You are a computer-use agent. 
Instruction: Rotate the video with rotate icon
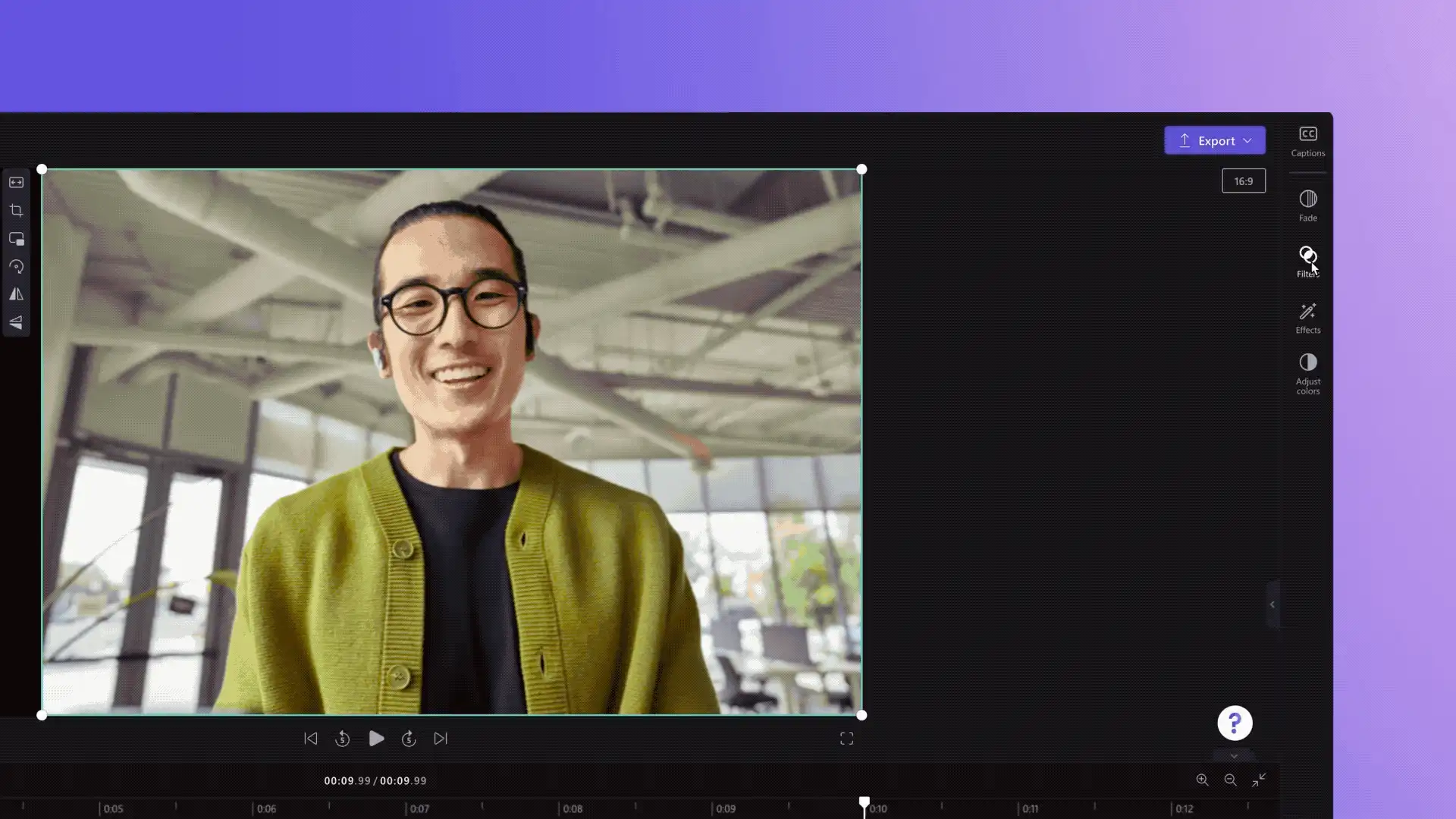tap(16, 267)
